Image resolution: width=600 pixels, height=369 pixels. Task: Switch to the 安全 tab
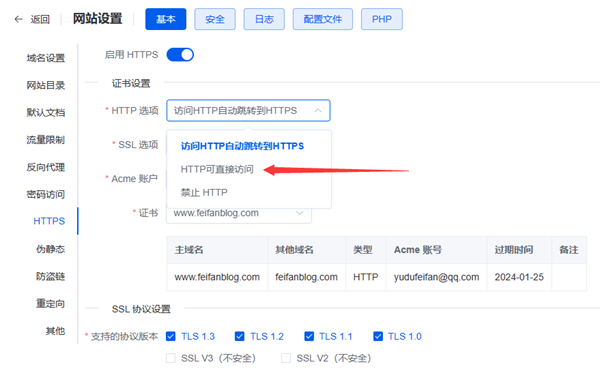click(x=215, y=19)
